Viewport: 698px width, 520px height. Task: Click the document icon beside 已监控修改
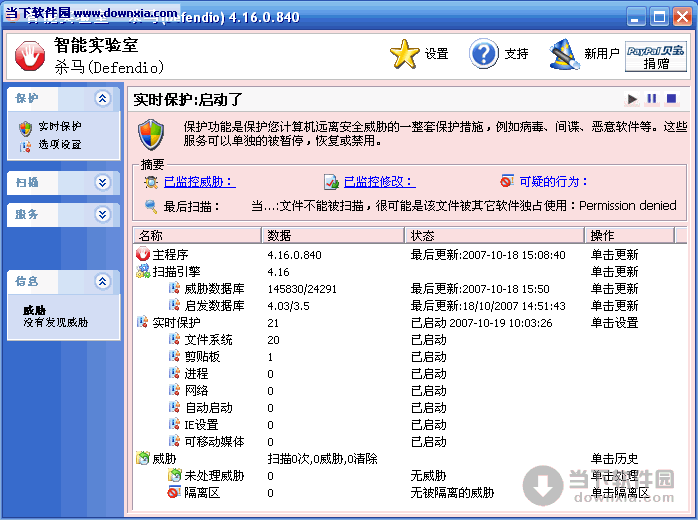[x=331, y=182]
